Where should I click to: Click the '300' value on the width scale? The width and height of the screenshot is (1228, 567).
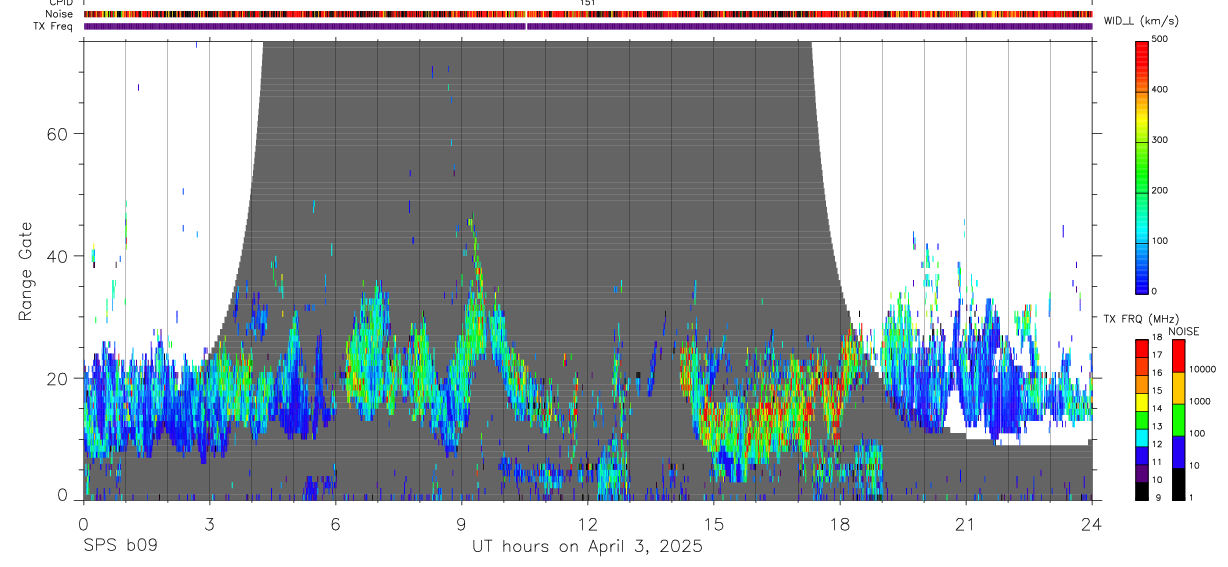(x=1160, y=140)
